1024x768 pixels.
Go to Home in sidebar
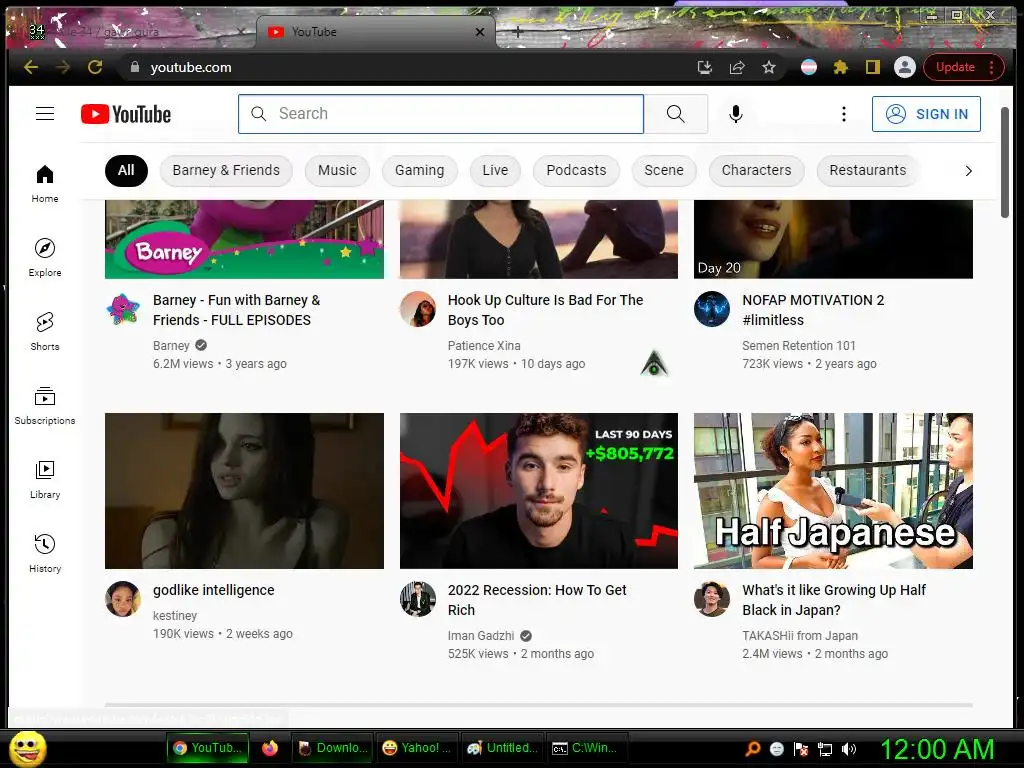point(44,184)
